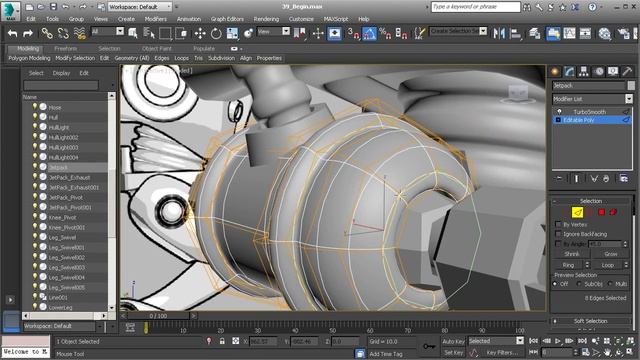This screenshot has height=360, width=640.
Task: Enable the By Angle checkbox
Action: [x=558, y=244]
